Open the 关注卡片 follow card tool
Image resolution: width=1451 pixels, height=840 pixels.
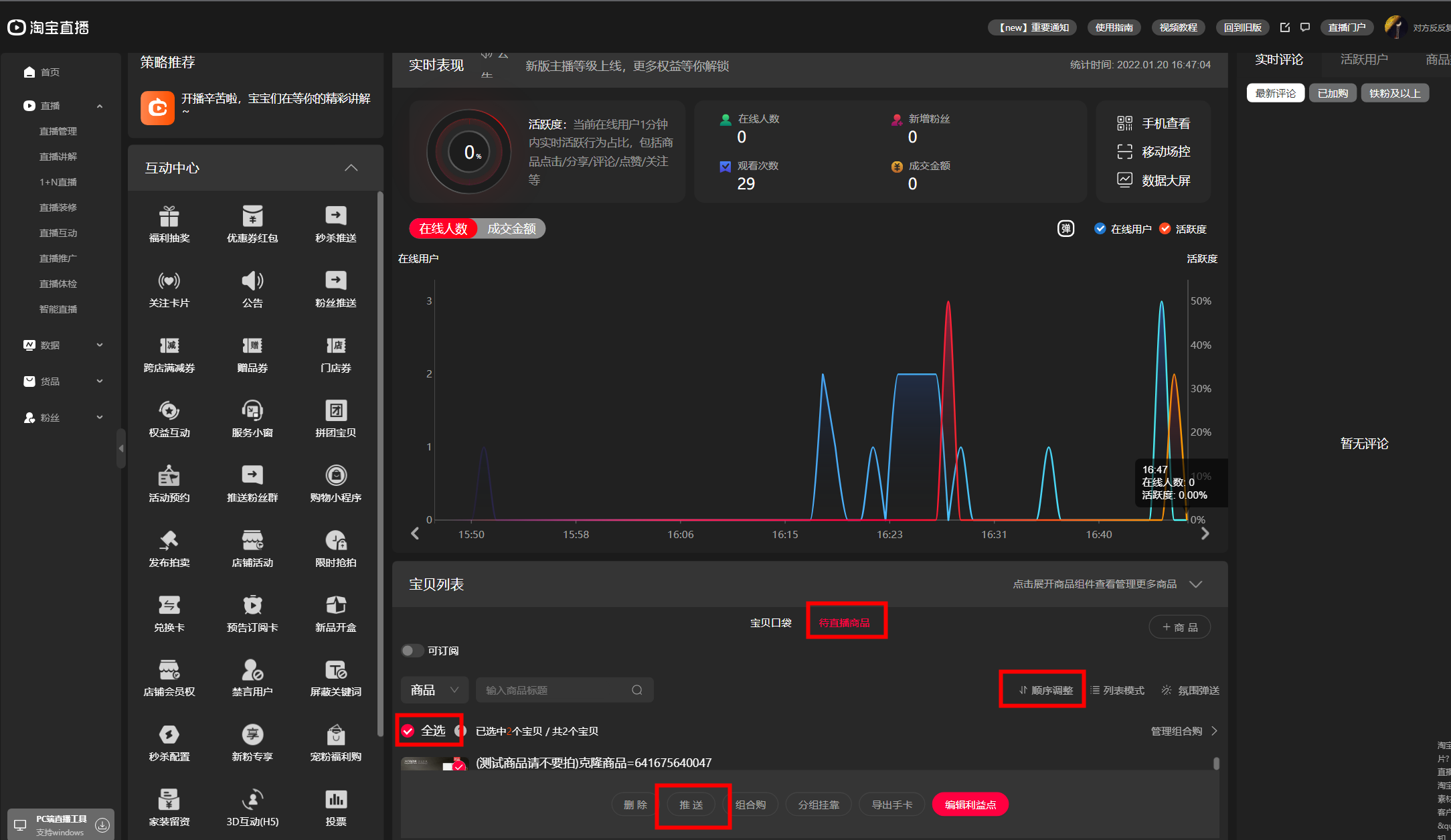coord(169,281)
